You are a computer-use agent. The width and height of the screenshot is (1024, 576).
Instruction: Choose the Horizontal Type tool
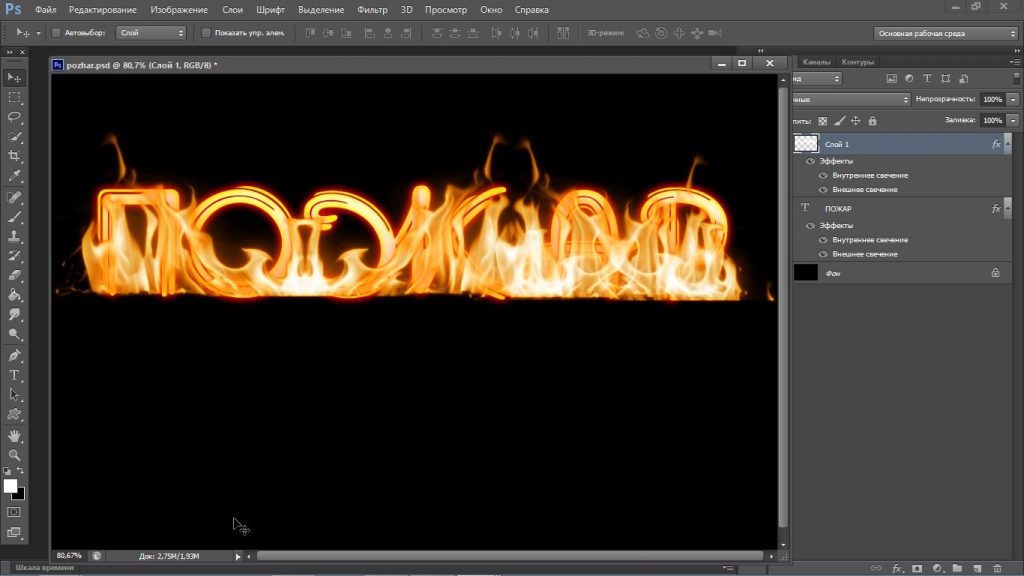[15, 375]
